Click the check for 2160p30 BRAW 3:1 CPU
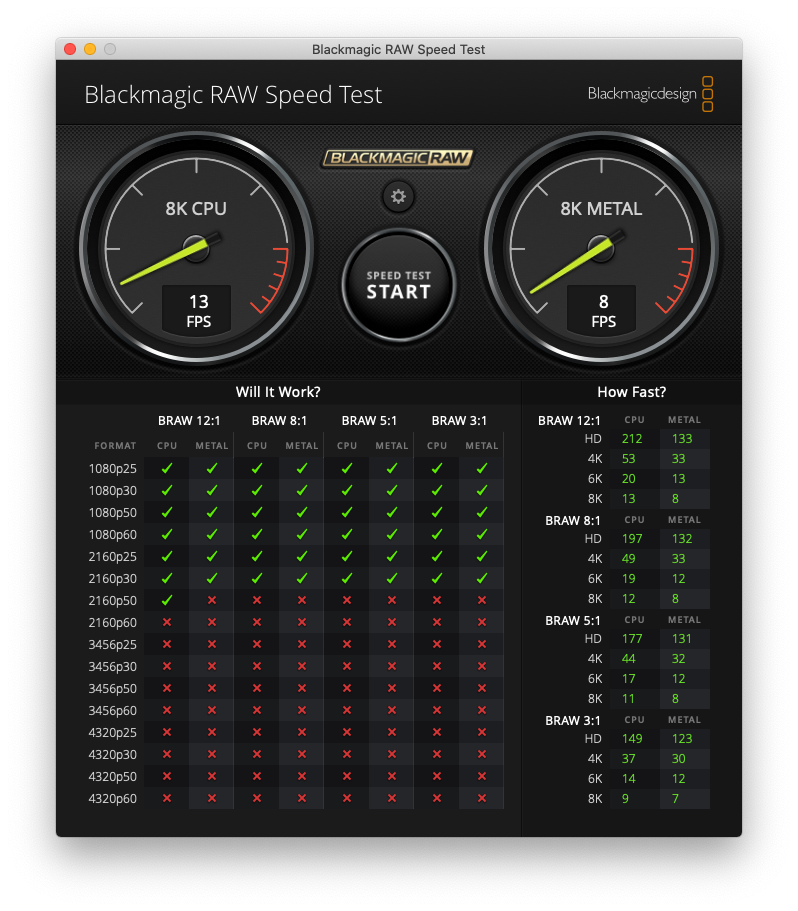Viewport: 798px width, 911px height. [x=437, y=579]
